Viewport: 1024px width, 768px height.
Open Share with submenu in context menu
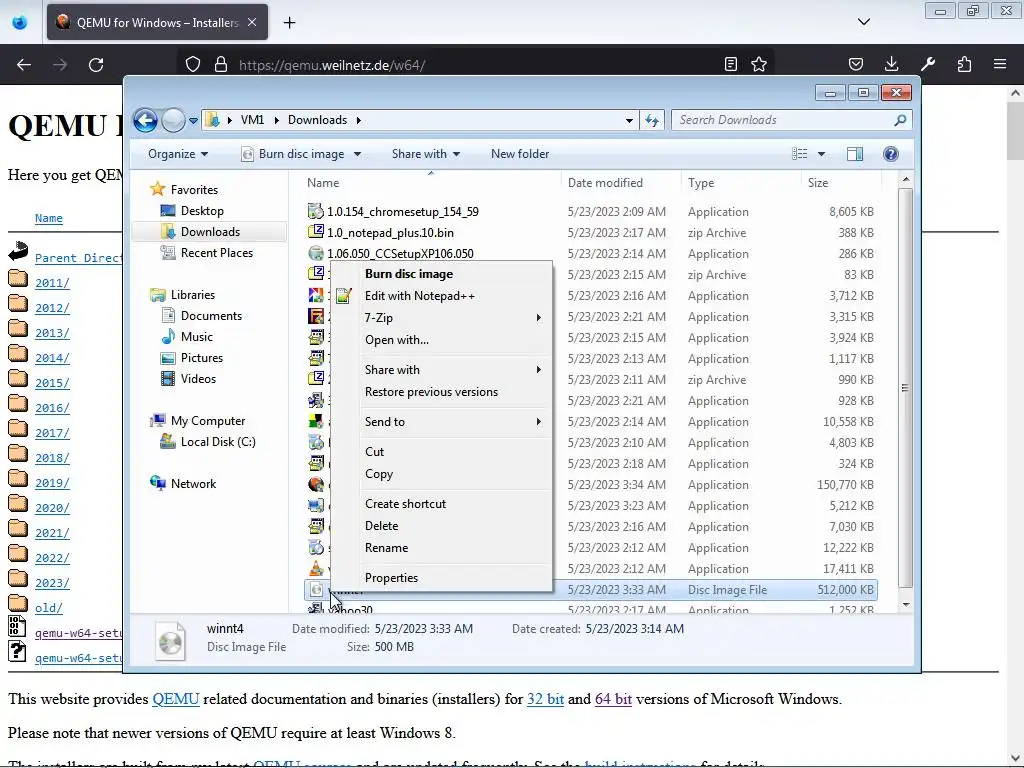click(x=441, y=370)
